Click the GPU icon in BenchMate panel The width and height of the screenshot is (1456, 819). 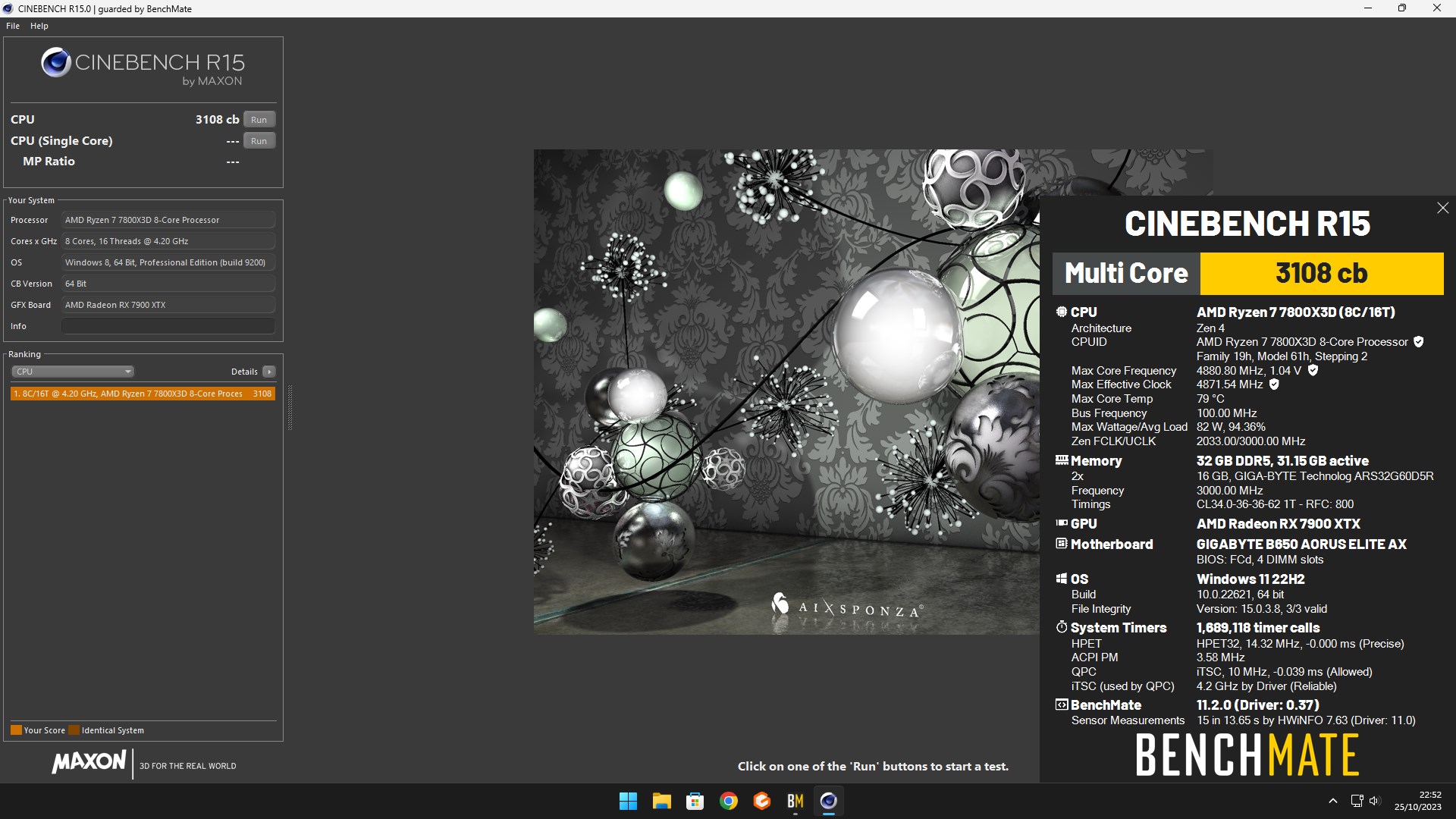point(1062,523)
